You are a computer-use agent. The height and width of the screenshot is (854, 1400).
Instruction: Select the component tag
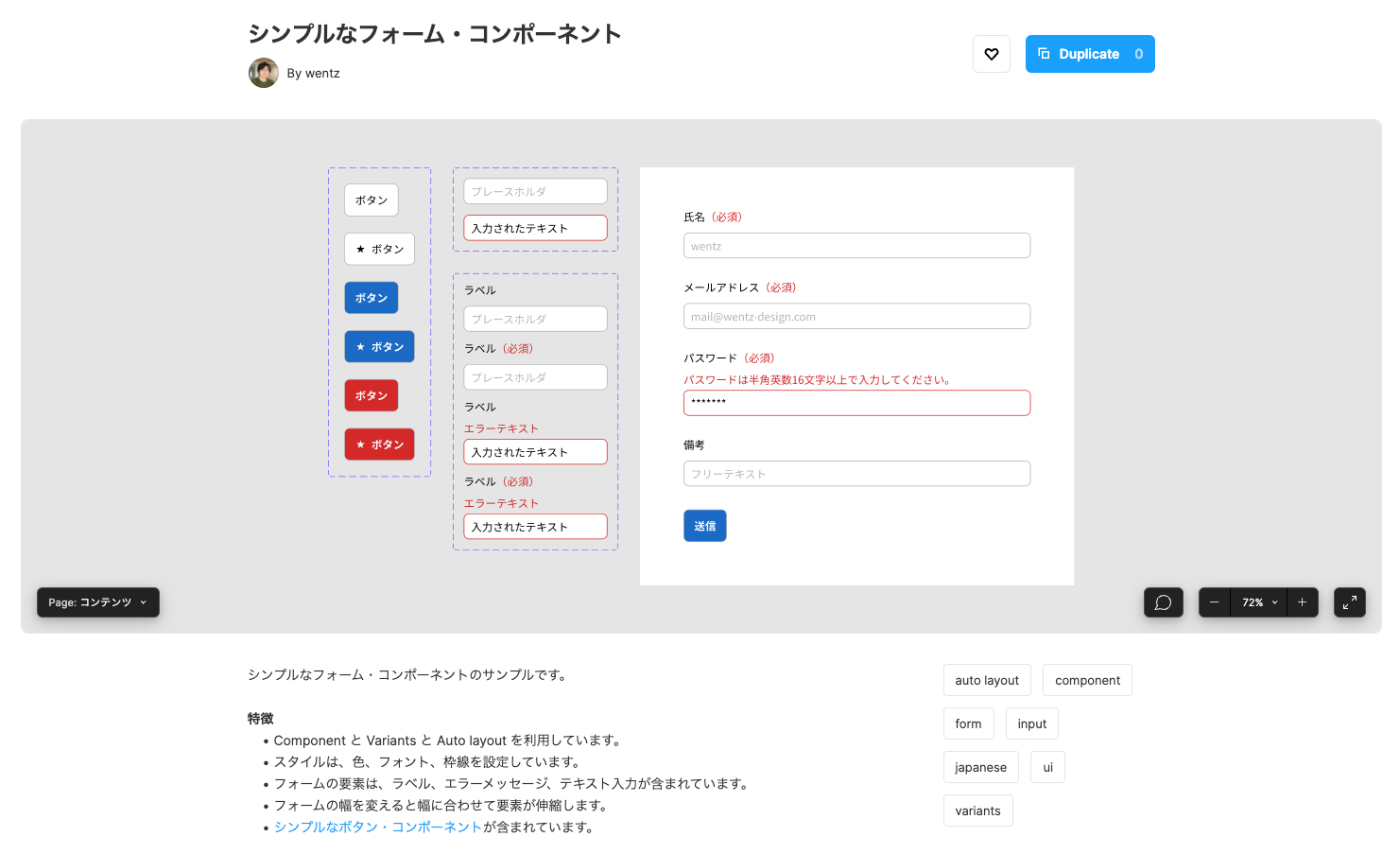[x=1087, y=680]
